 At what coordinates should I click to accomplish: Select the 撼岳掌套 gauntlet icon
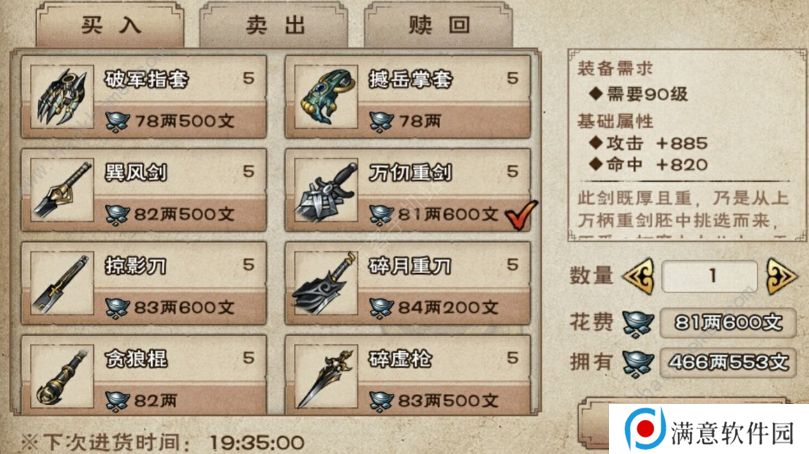(326, 96)
